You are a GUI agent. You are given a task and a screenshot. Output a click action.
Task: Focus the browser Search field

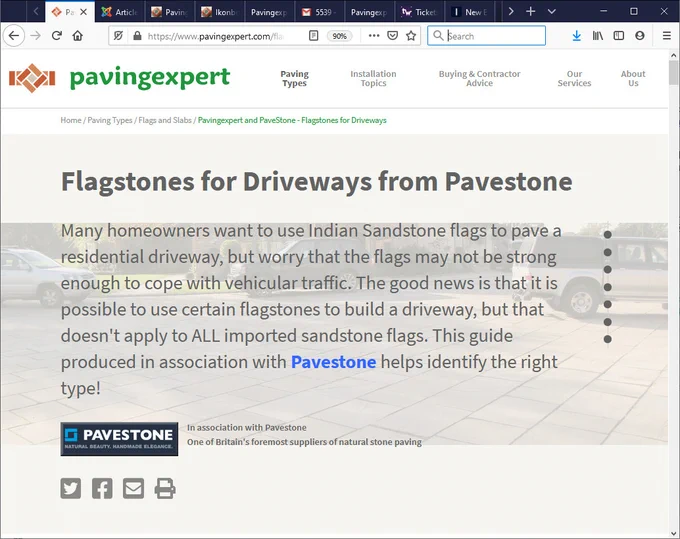tap(486, 36)
